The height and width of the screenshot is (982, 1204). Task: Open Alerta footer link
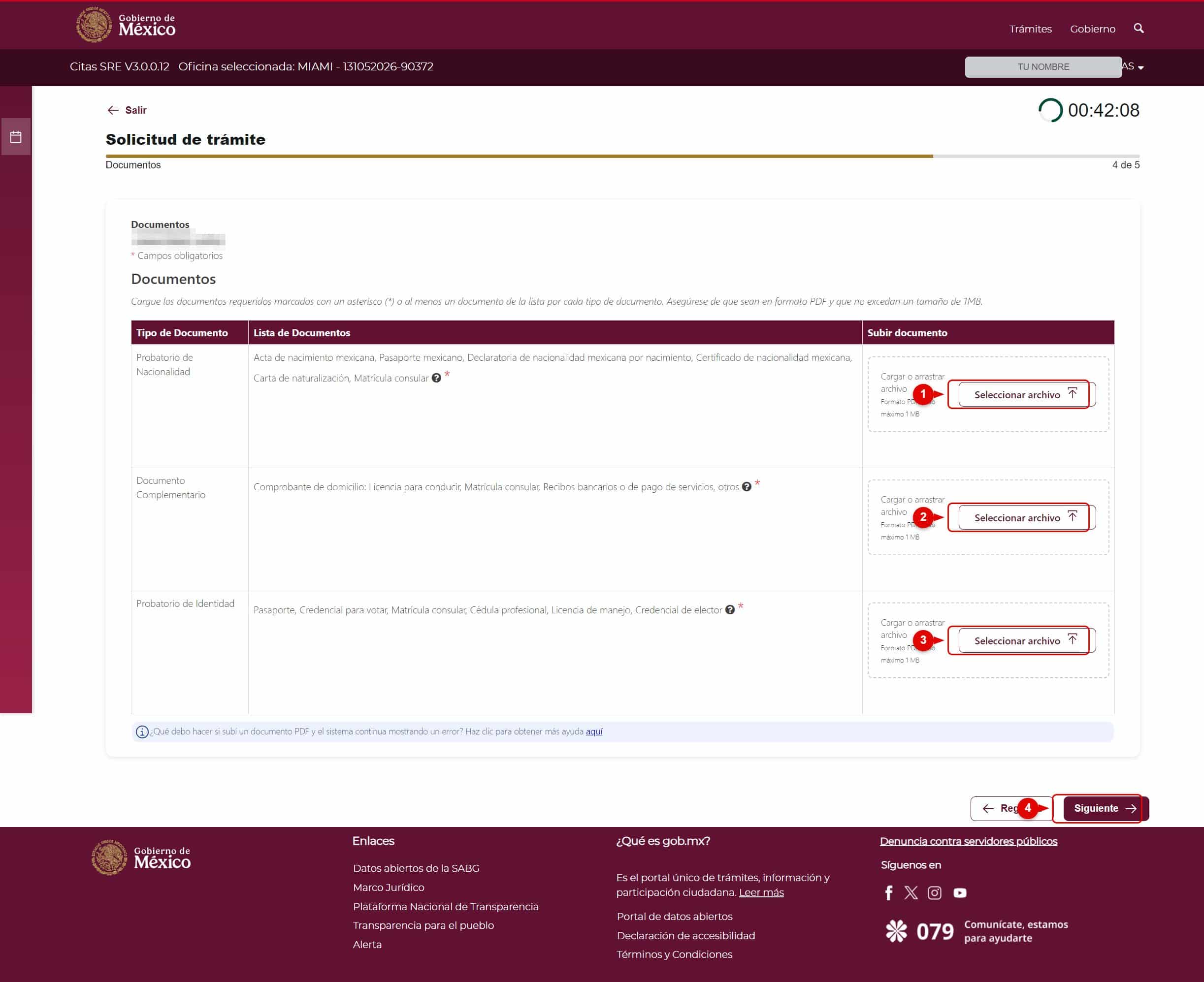(x=367, y=945)
